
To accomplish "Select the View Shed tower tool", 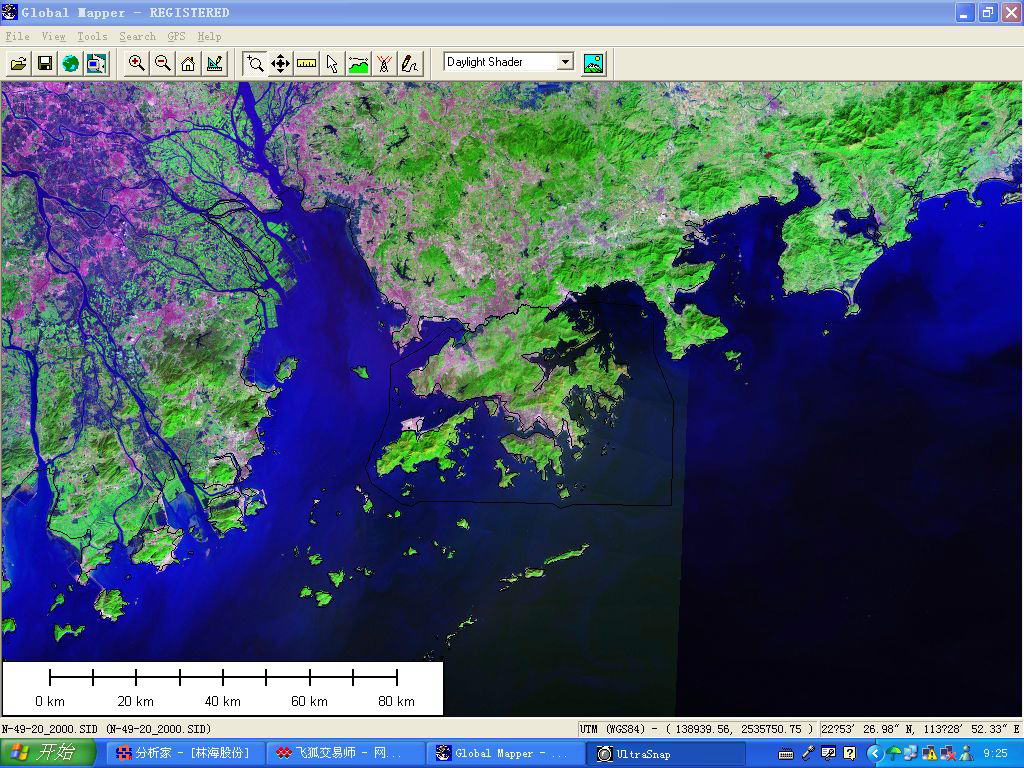I will (384, 64).
